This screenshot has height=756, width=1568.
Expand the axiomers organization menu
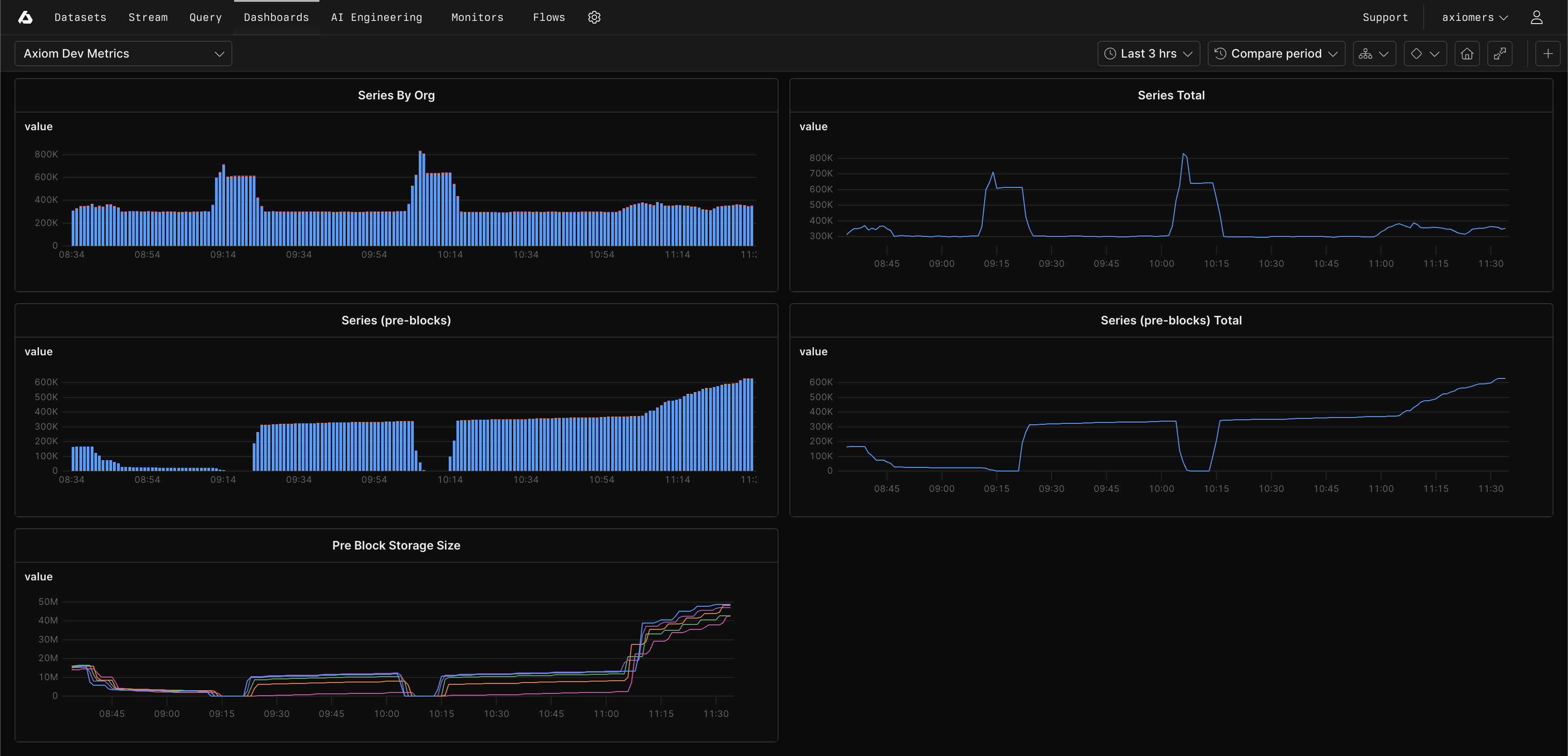point(1475,17)
